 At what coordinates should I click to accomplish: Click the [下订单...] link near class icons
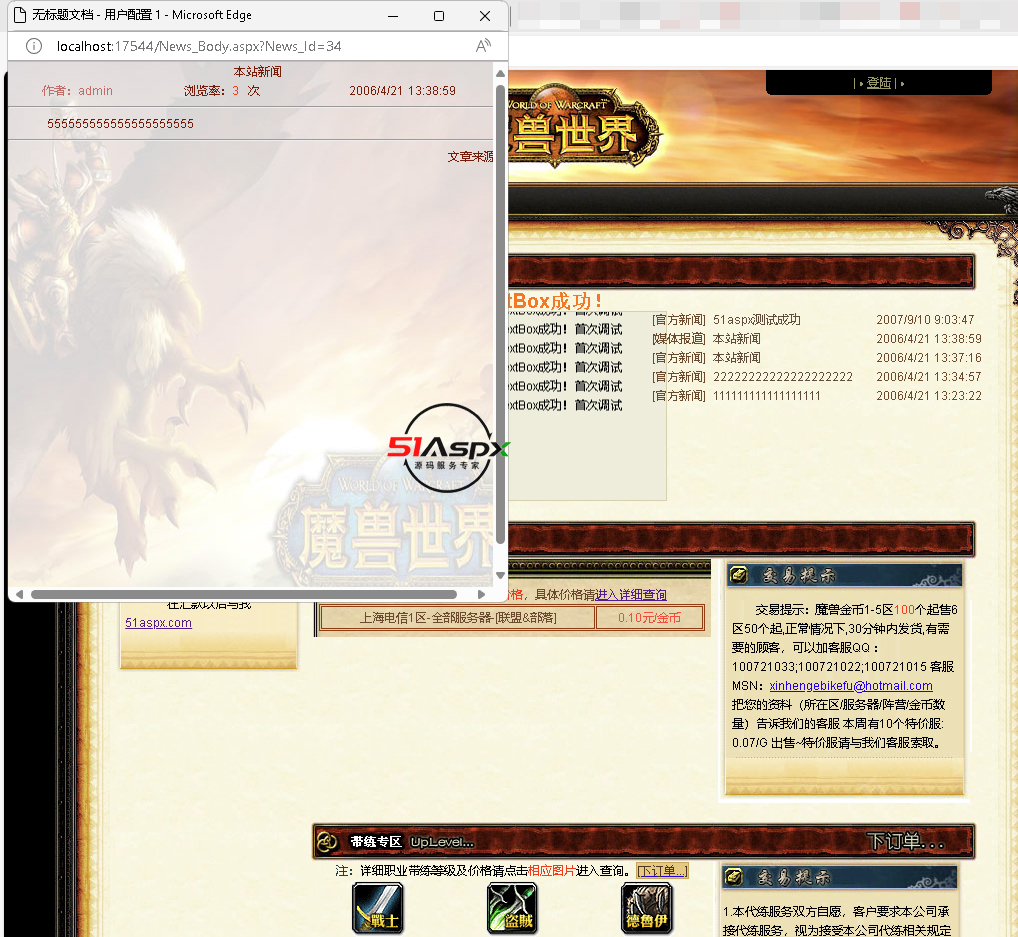pyautogui.click(x=662, y=871)
